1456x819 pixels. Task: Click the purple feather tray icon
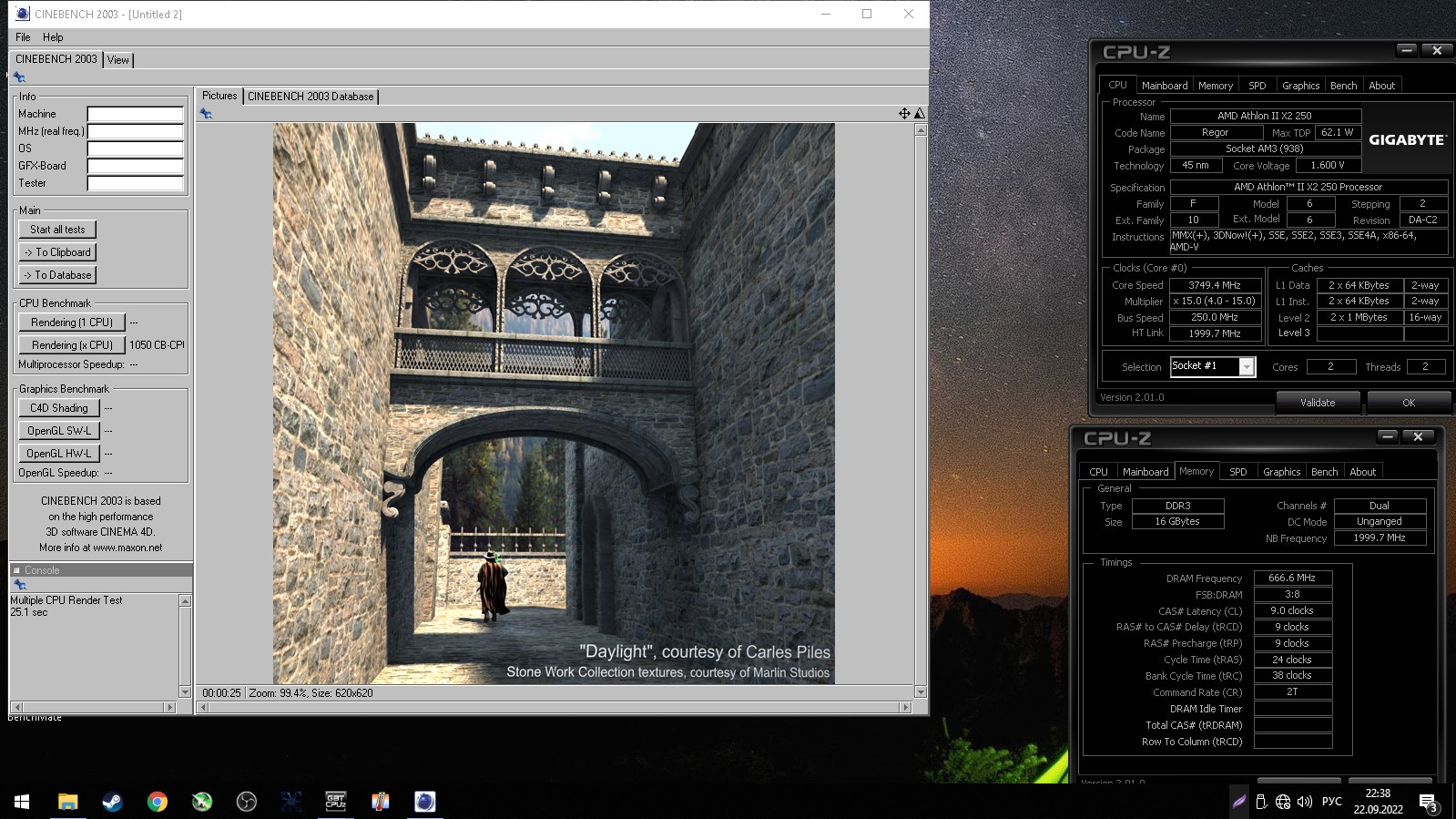click(x=1238, y=802)
